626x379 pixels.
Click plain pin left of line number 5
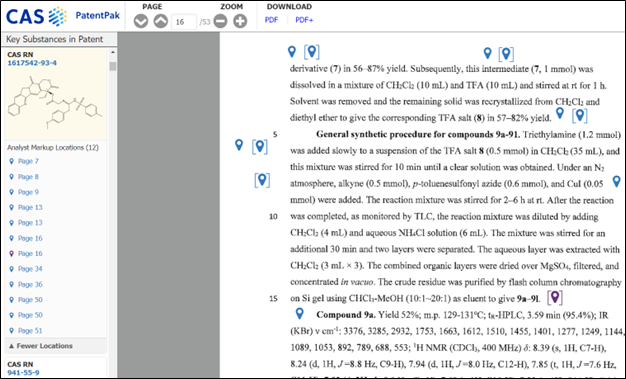pyautogui.click(x=239, y=145)
